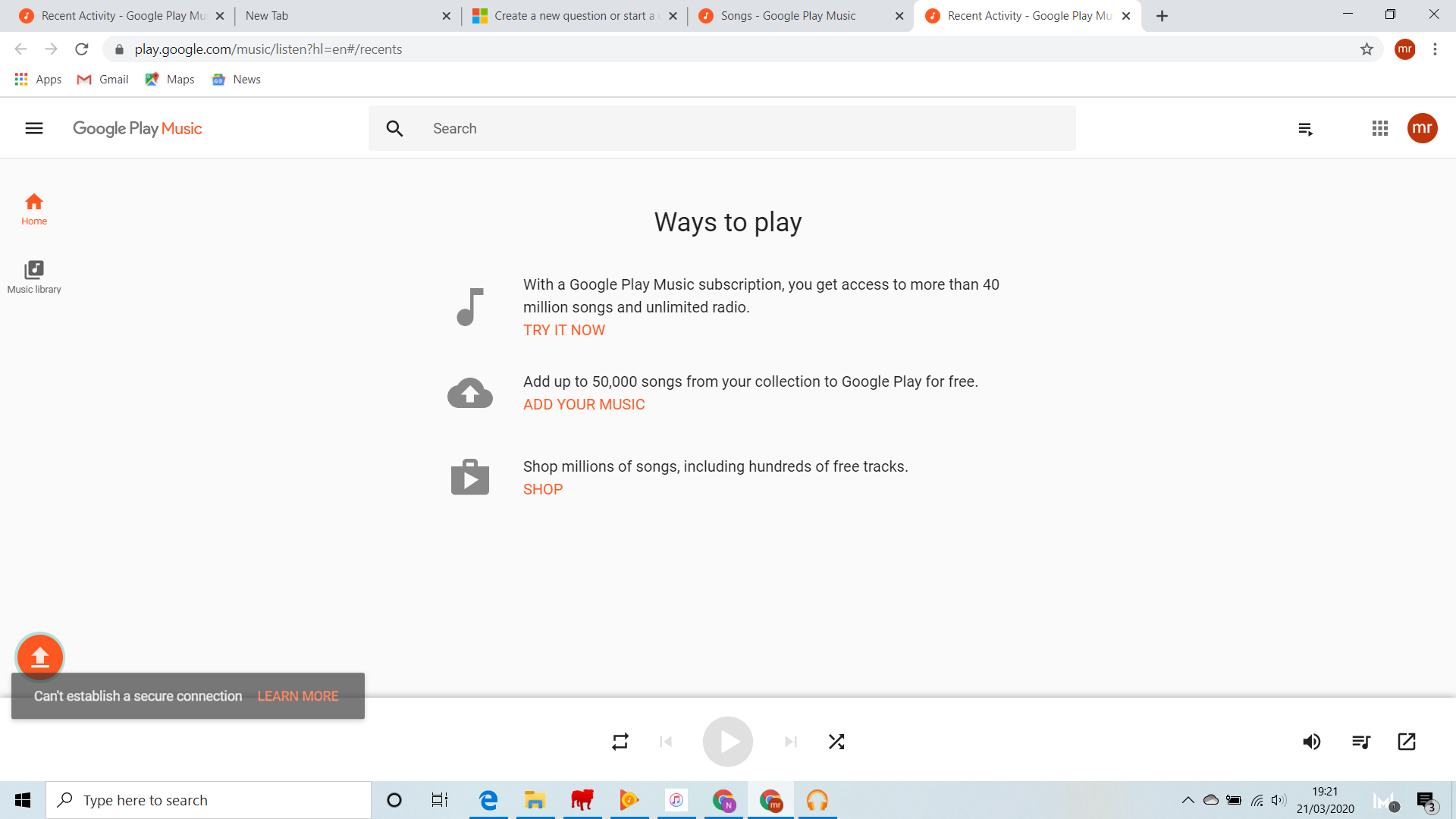Launch Microsoft Edge from taskbar
The height and width of the screenshot is (819, 1456).
(x=488, y=800)
